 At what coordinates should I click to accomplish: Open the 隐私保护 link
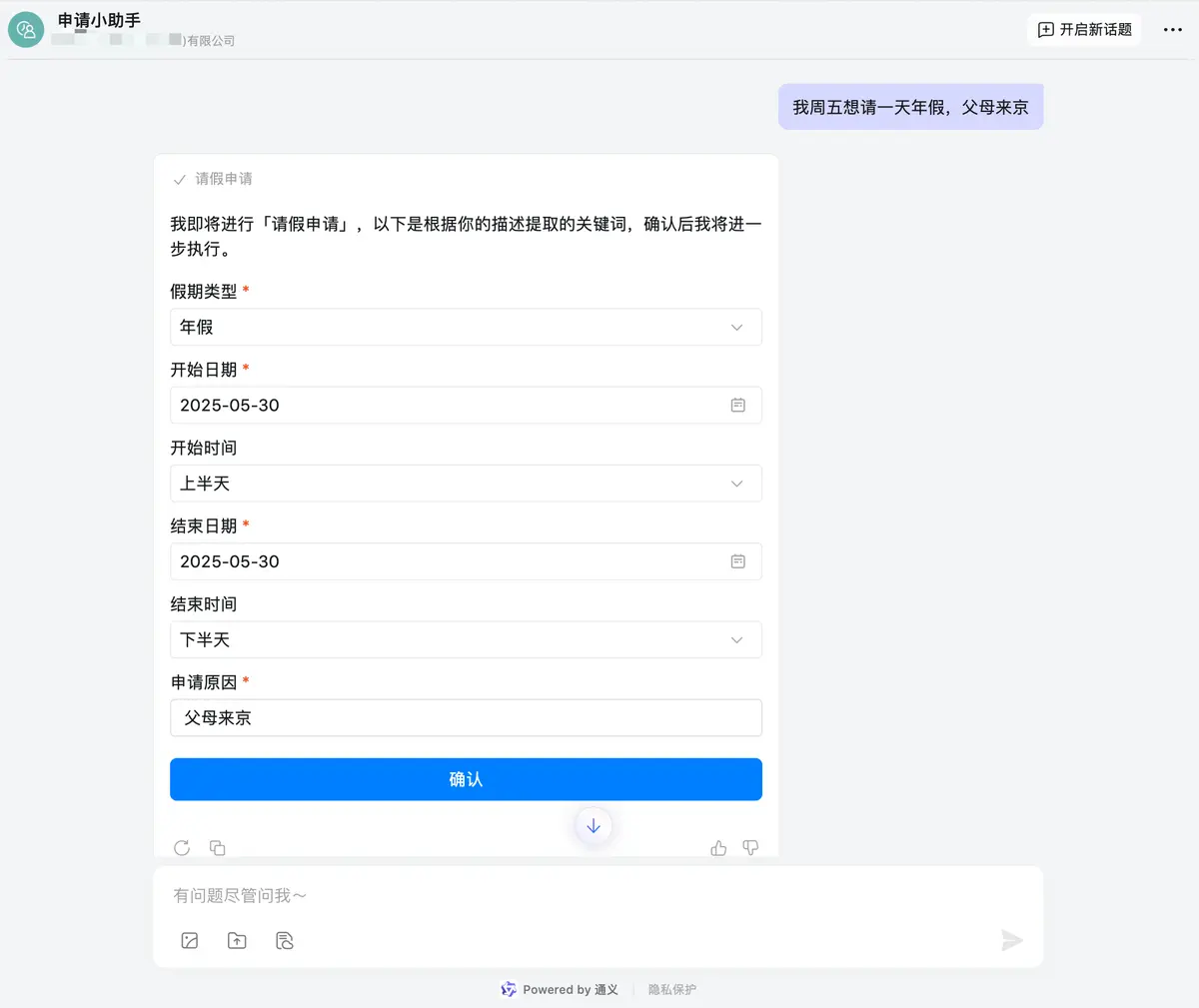(672, 990)
